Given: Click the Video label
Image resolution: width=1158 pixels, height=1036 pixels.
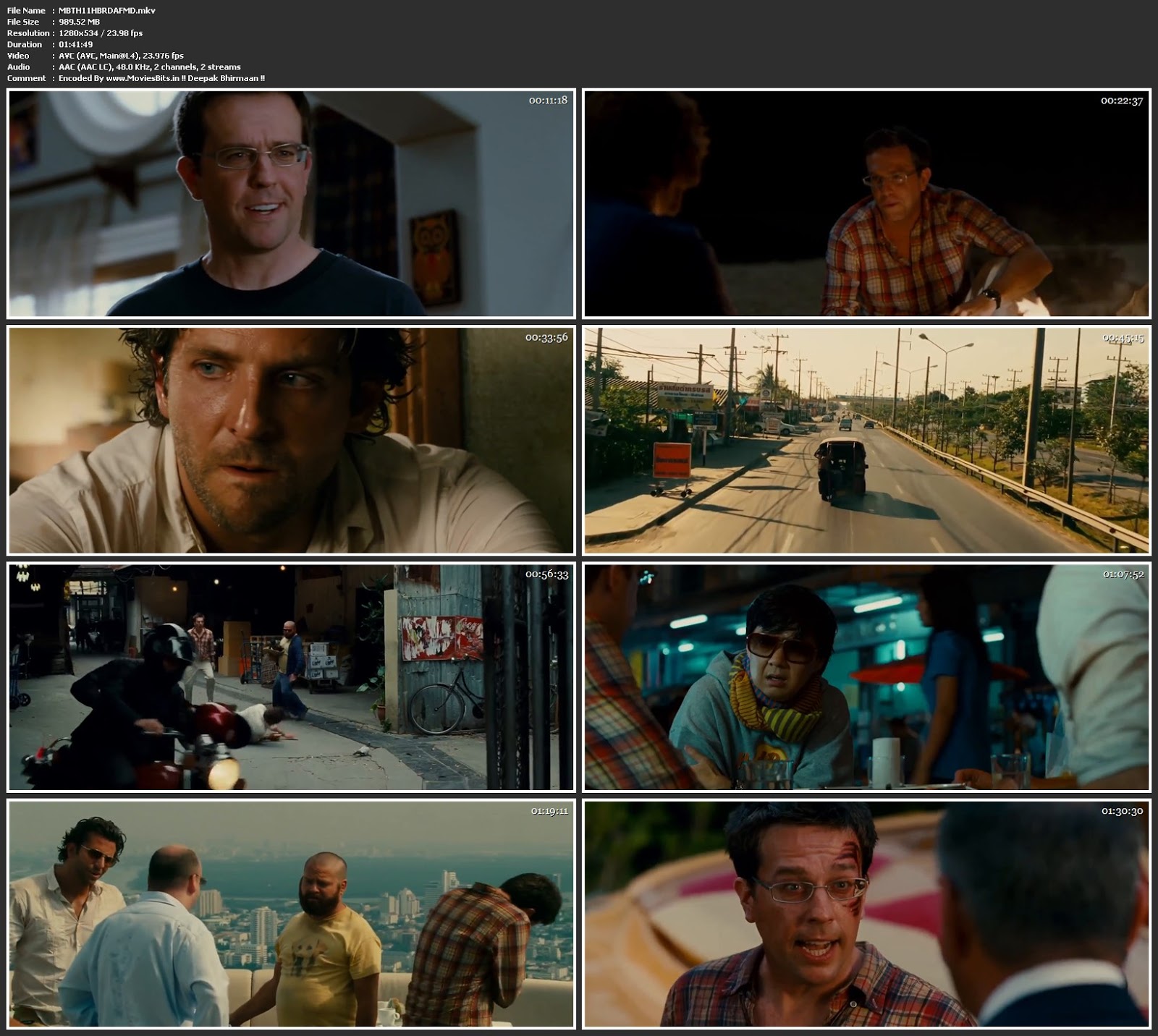Looking at the screenshot, I should [x=18, y=56].
